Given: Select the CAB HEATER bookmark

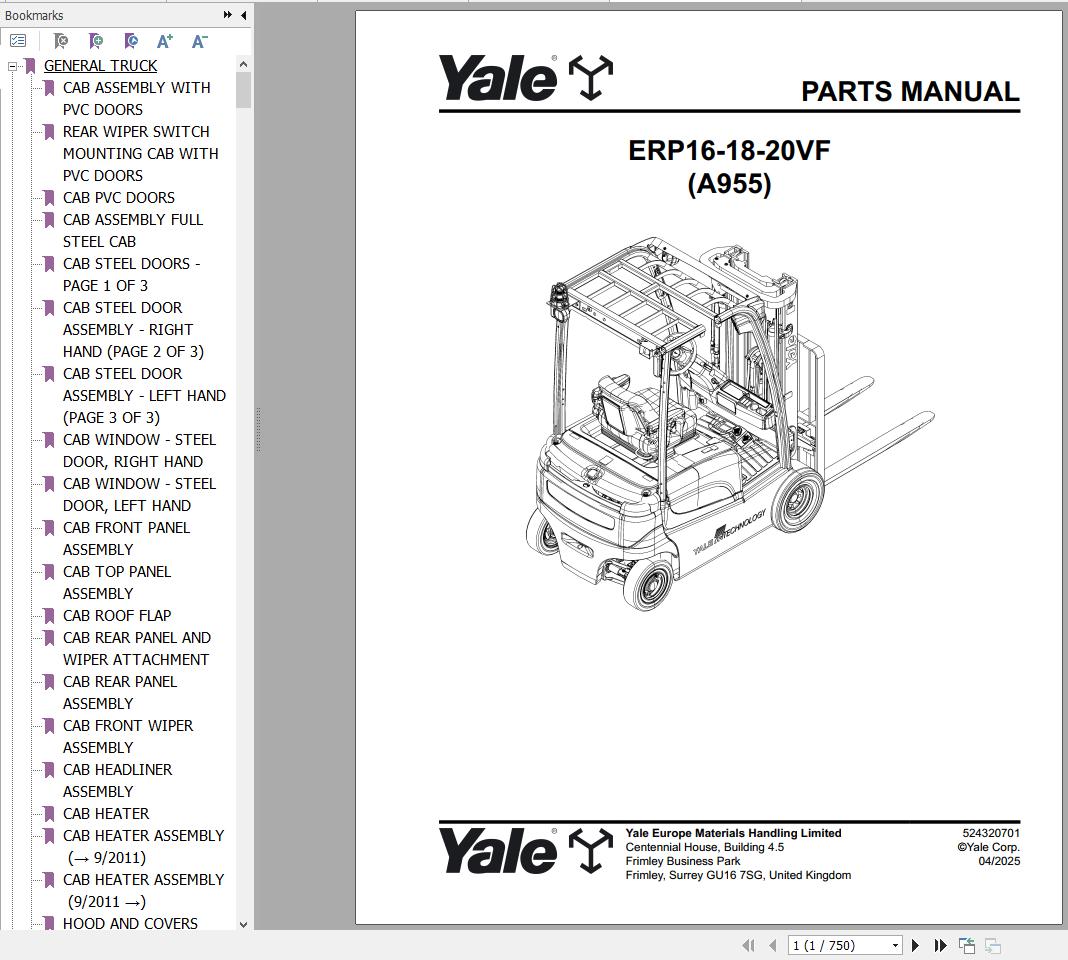Looking at the screenshot, I should (x=106, y=813).
